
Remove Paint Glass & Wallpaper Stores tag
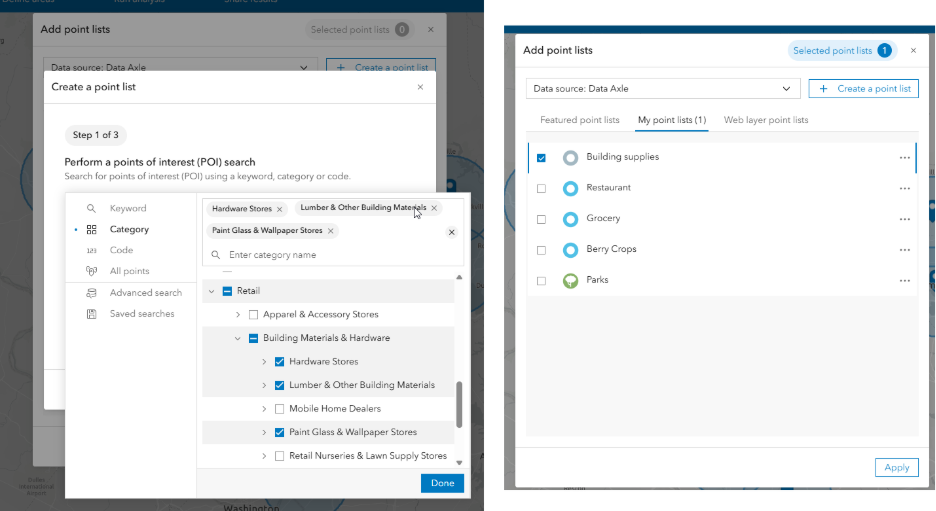click(x=331, y=231)
